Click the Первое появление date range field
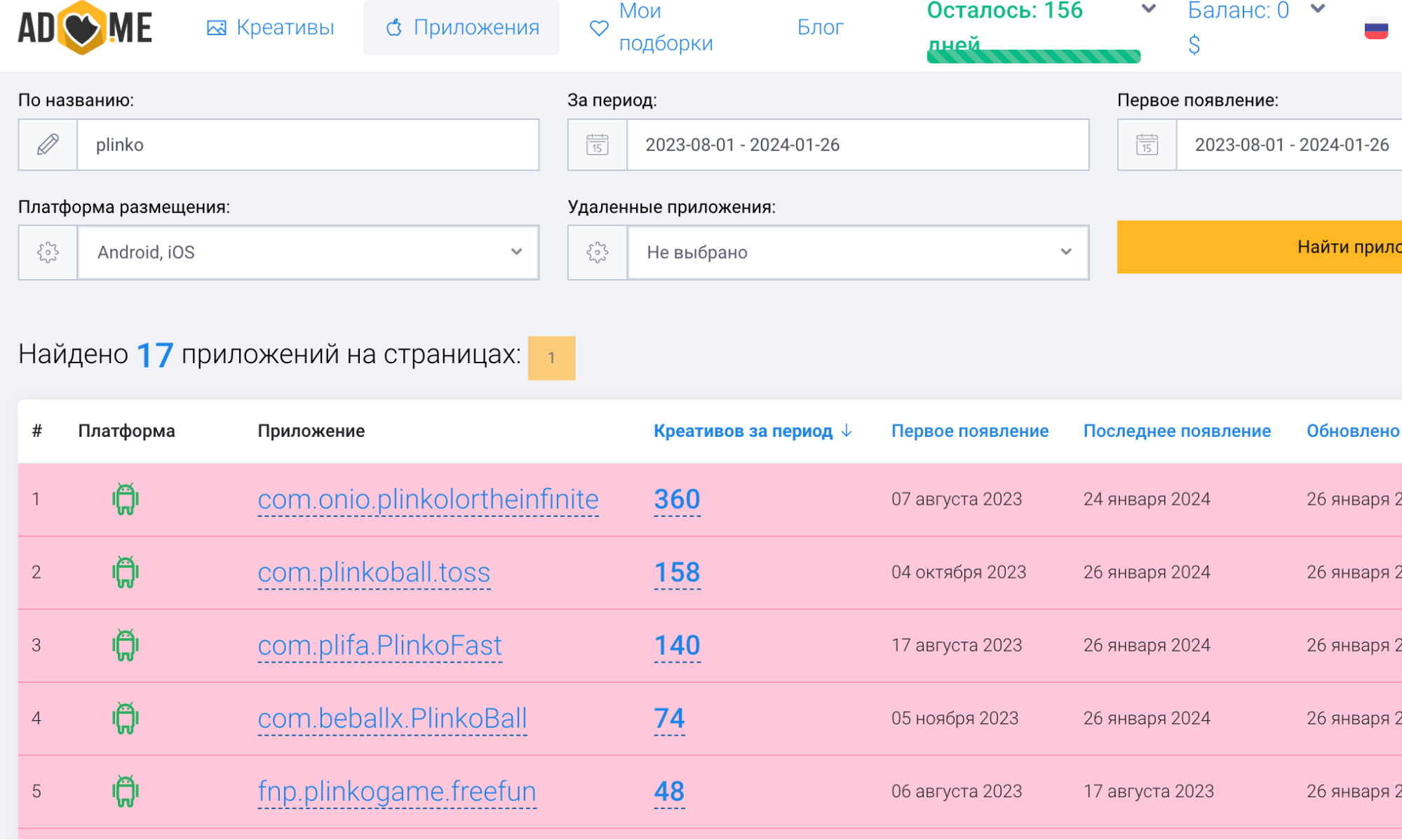This screenshot has height=840, width=1402. pyautogui.click(x=1289, y=144)
